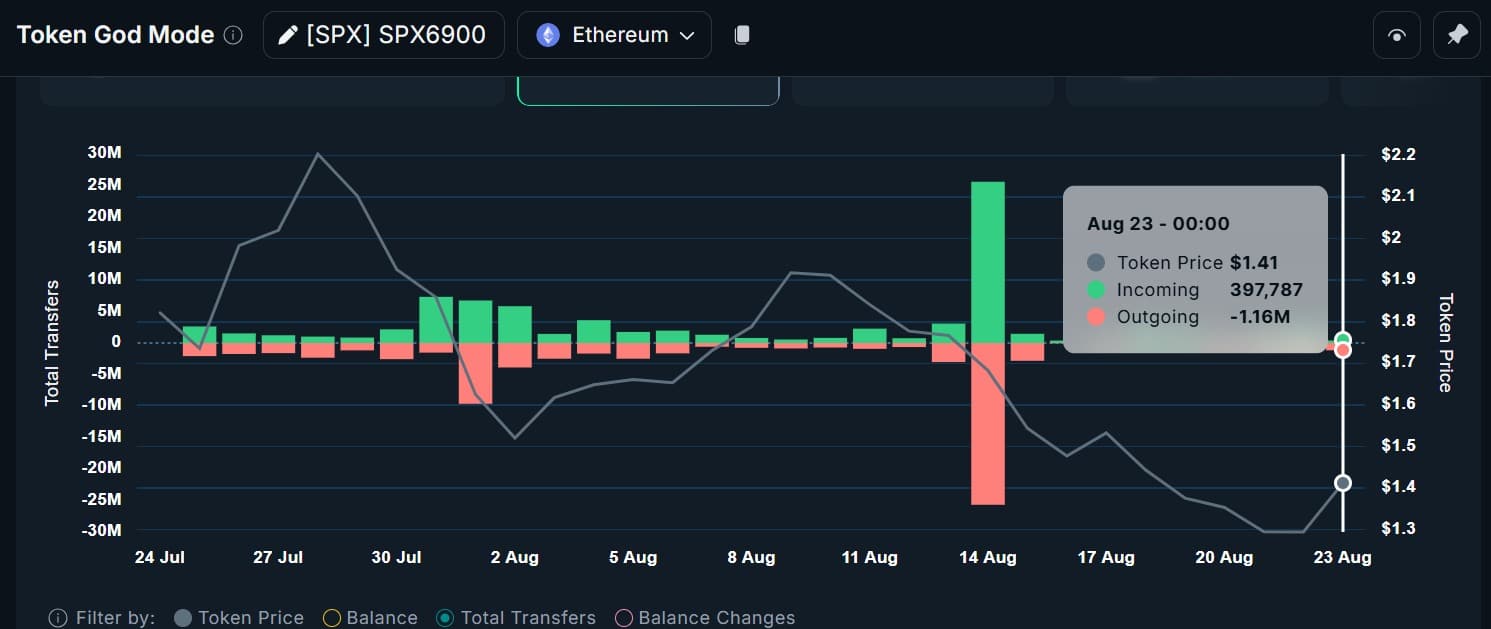Click the Ethereum logo icon
This screenshot has height=629, width=1491.
548,35
